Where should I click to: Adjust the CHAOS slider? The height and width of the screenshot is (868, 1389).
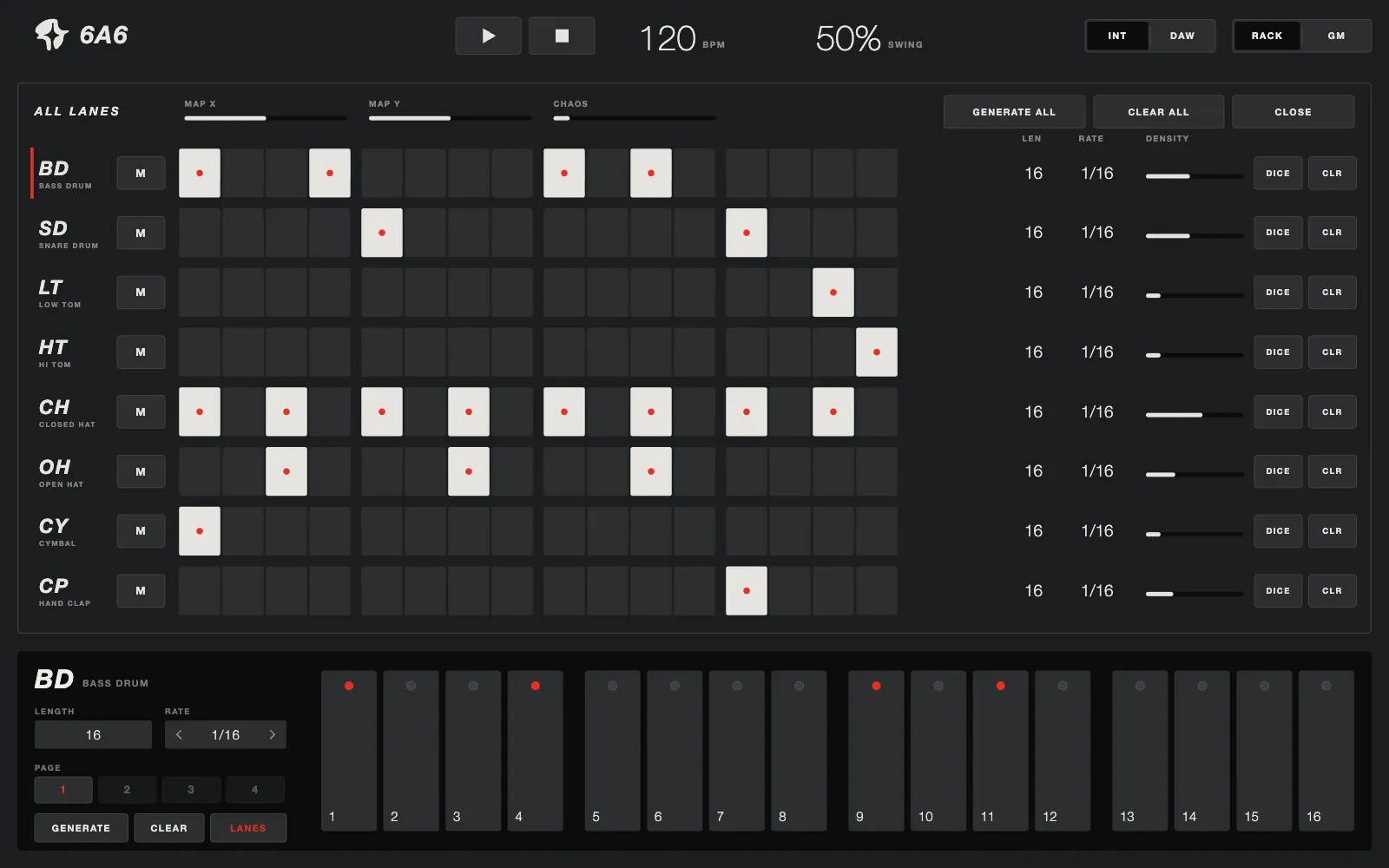(635, 118)
